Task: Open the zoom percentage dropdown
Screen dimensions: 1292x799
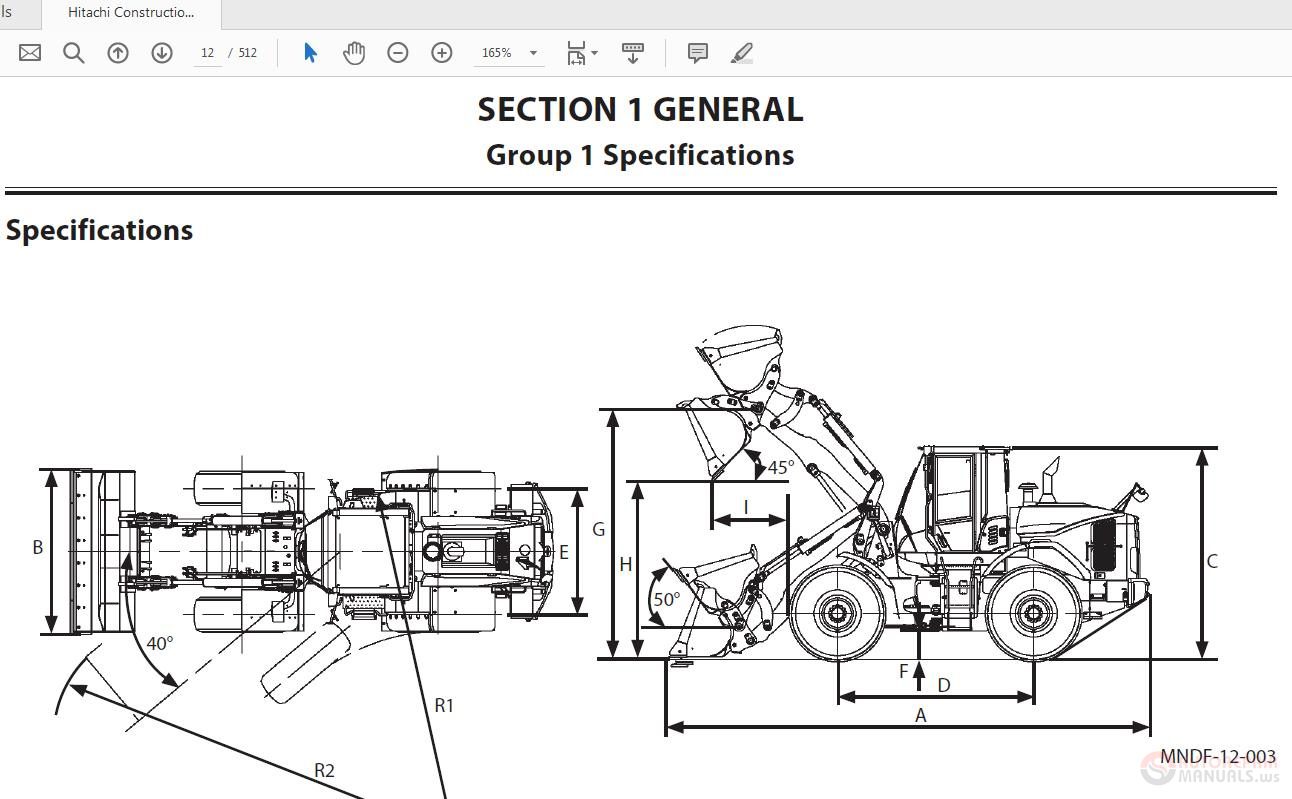Action: (x=533, y=52)
